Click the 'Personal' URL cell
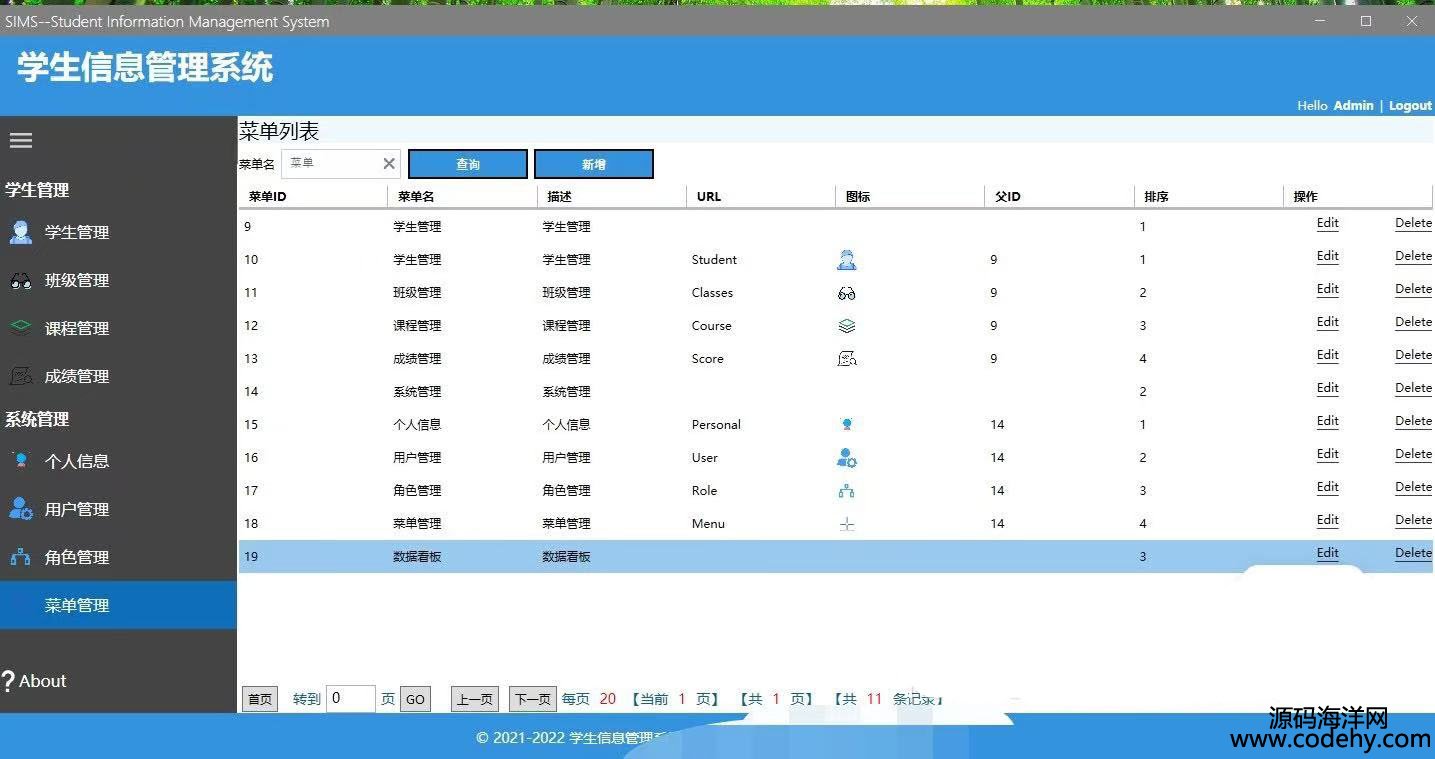 716,425
